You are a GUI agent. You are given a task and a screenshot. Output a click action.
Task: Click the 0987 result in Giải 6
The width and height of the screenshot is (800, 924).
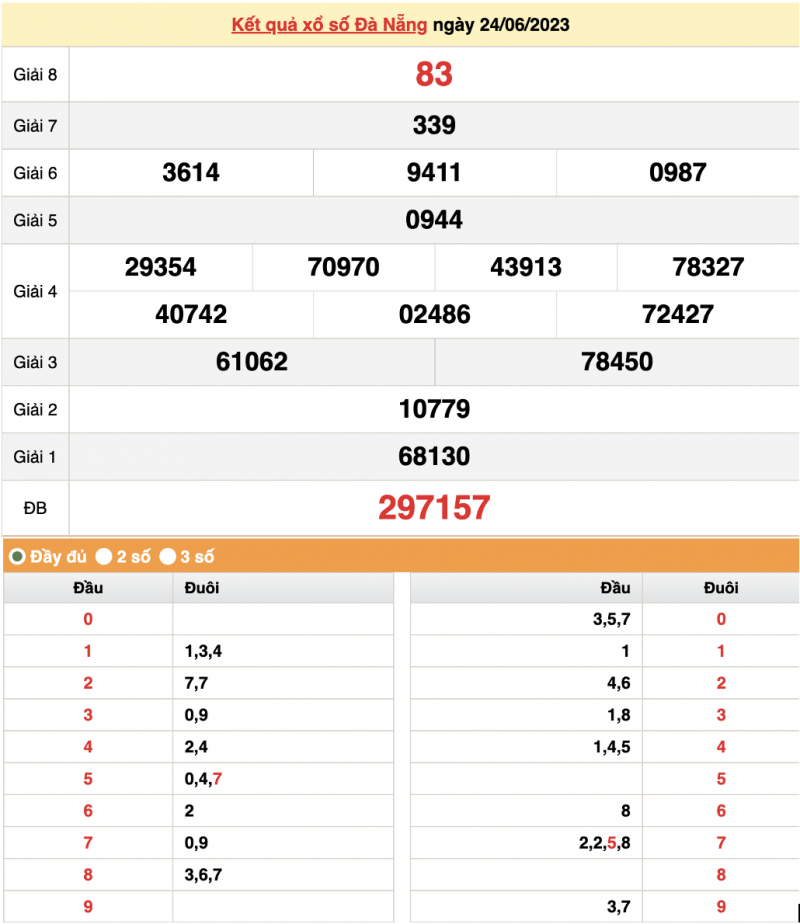point(678,172)
